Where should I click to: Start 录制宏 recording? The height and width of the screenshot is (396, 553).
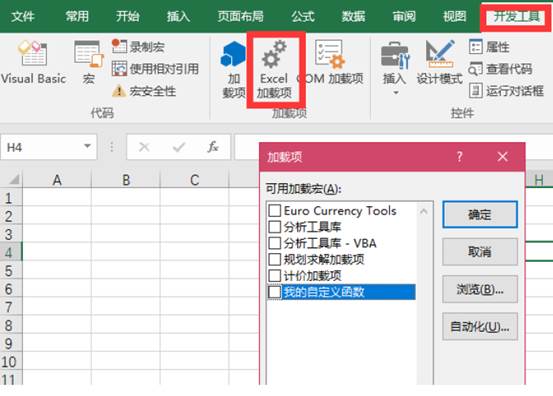click(x=138, y=47)
